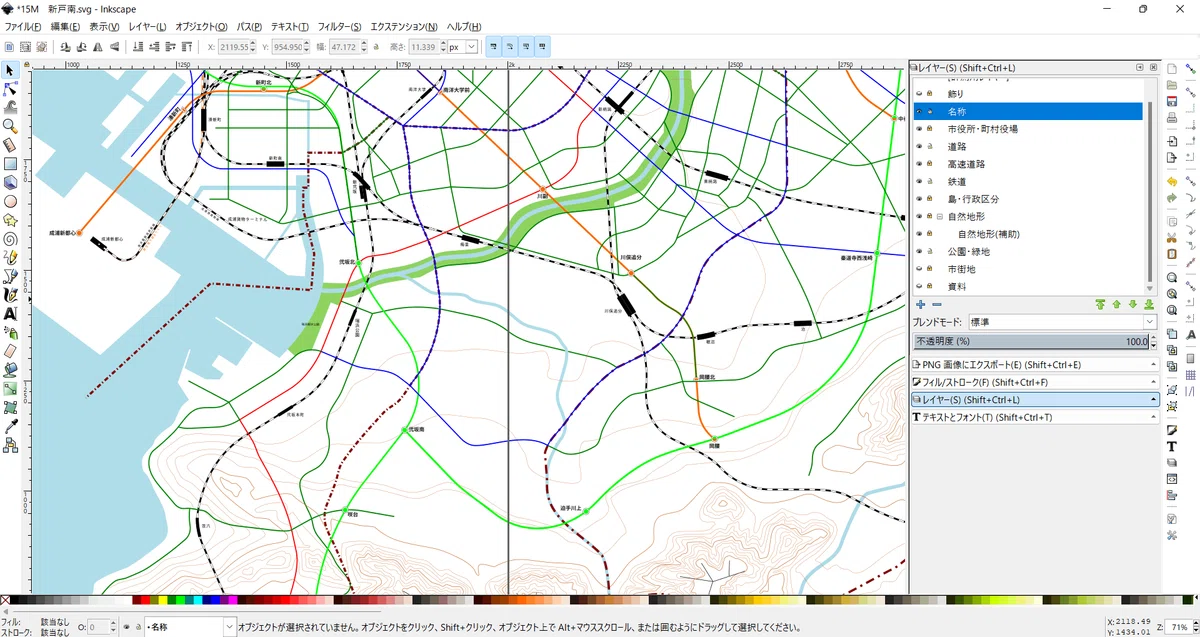Toggle visibility of 飾り layer

coord(919,94)
